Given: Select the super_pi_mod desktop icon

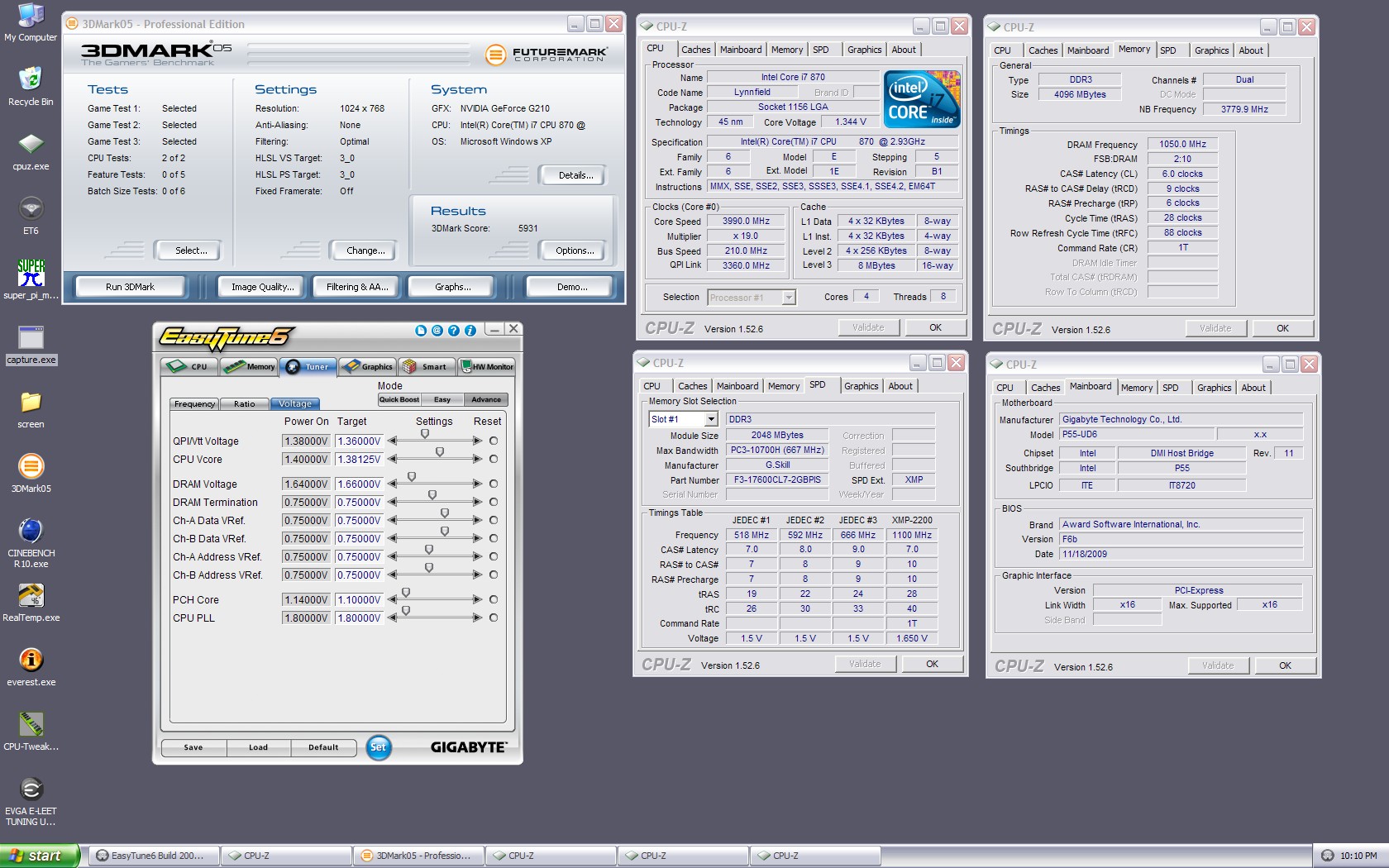Looking at the screenshot, I should pyautogui.click(x=31, y=280).
